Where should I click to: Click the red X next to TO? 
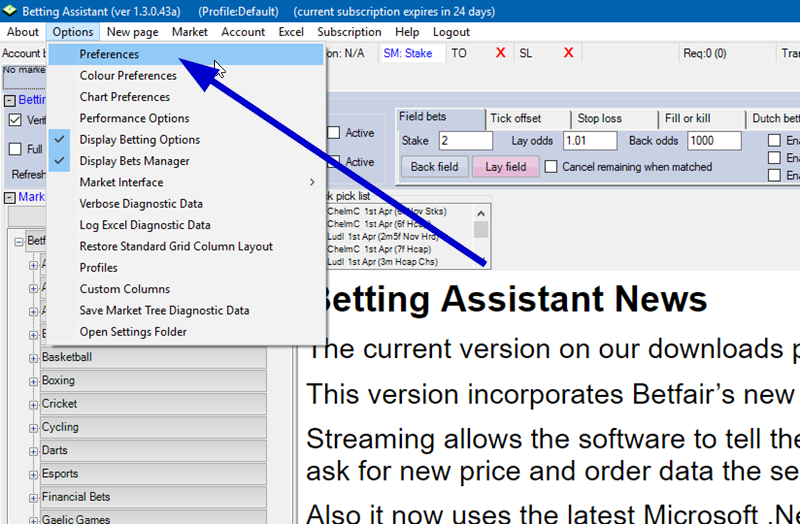point(501,53)
